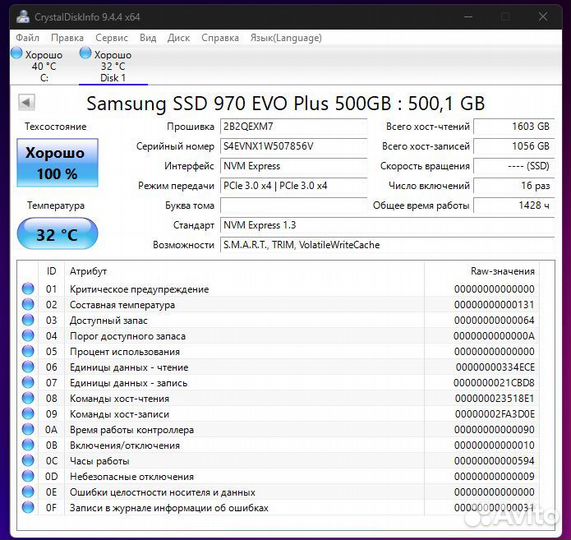Click status orb for Ошибки целостности носителя row
This screenshot has width=571, height=540.
[x=28, y=492]
